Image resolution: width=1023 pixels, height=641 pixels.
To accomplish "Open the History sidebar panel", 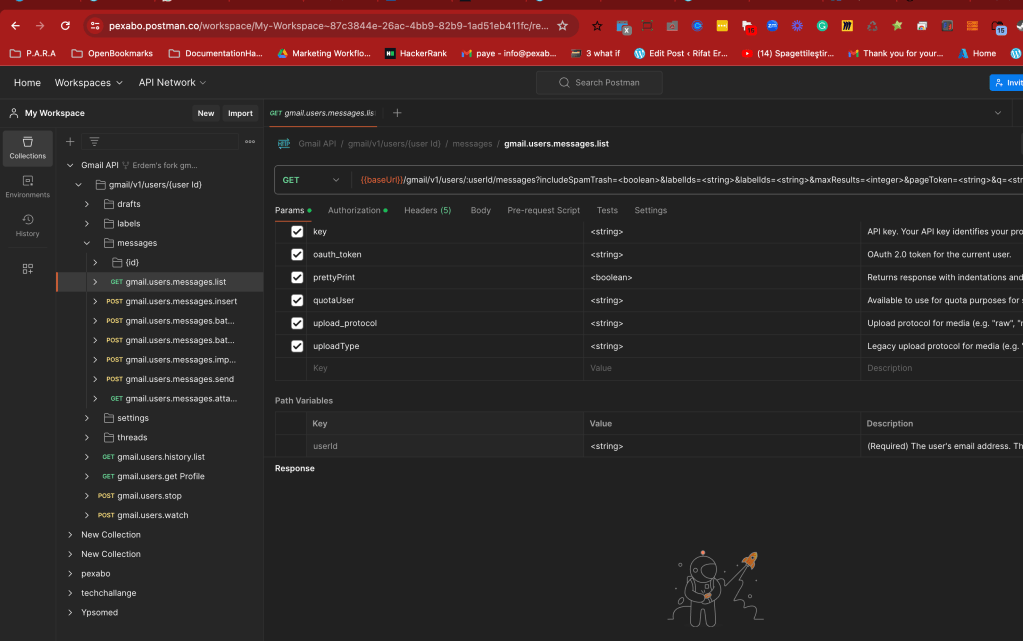I will tap(27, 225).
